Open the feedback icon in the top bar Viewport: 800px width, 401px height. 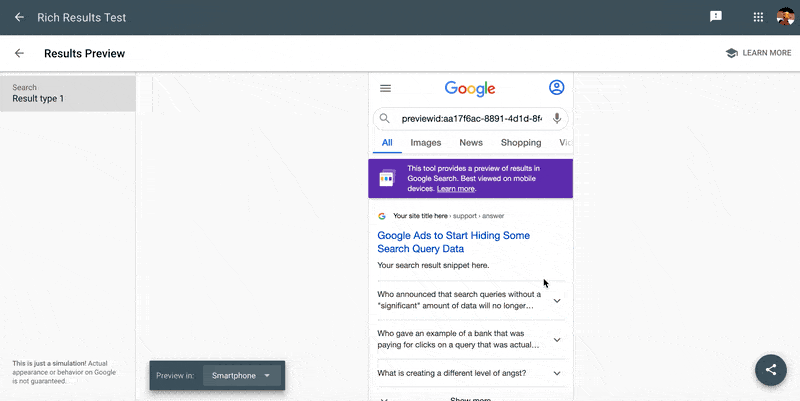pyautogui.click(x=716, y=17)
